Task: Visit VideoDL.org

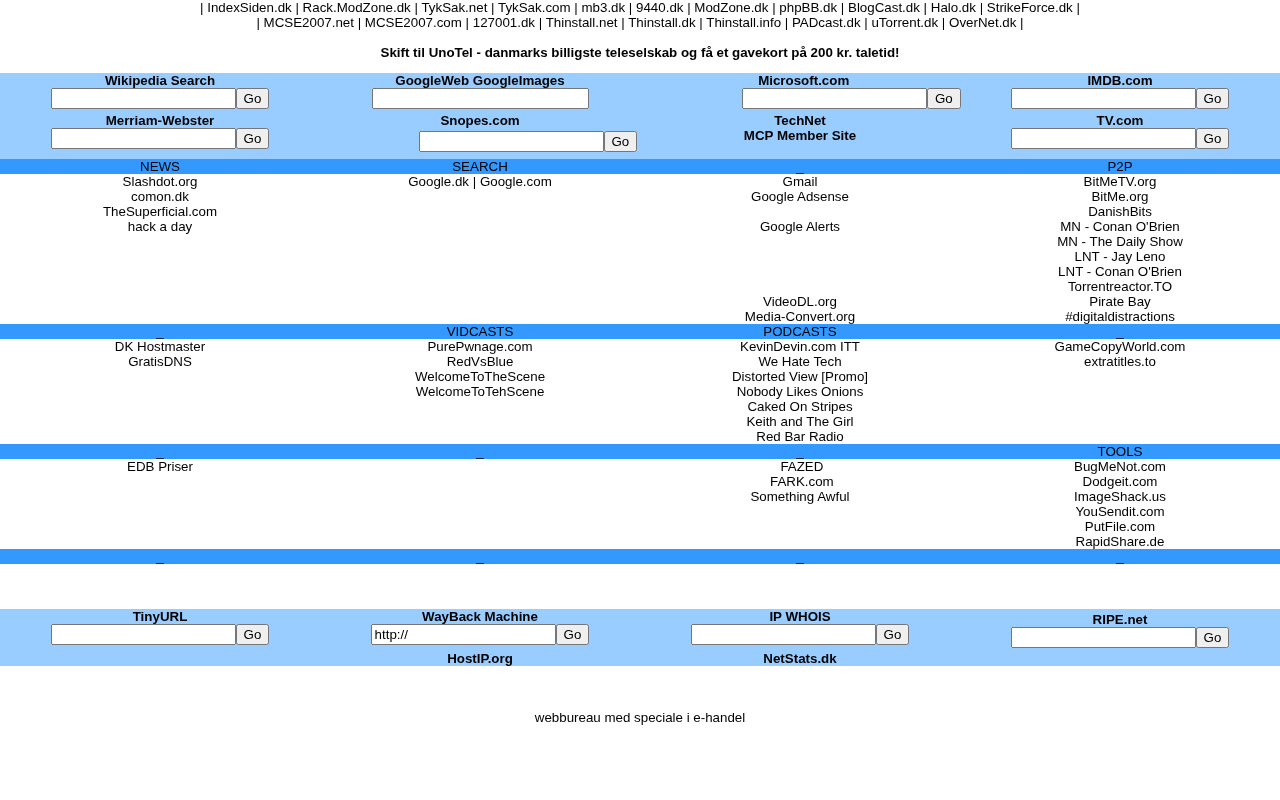Action: point(800,302)
